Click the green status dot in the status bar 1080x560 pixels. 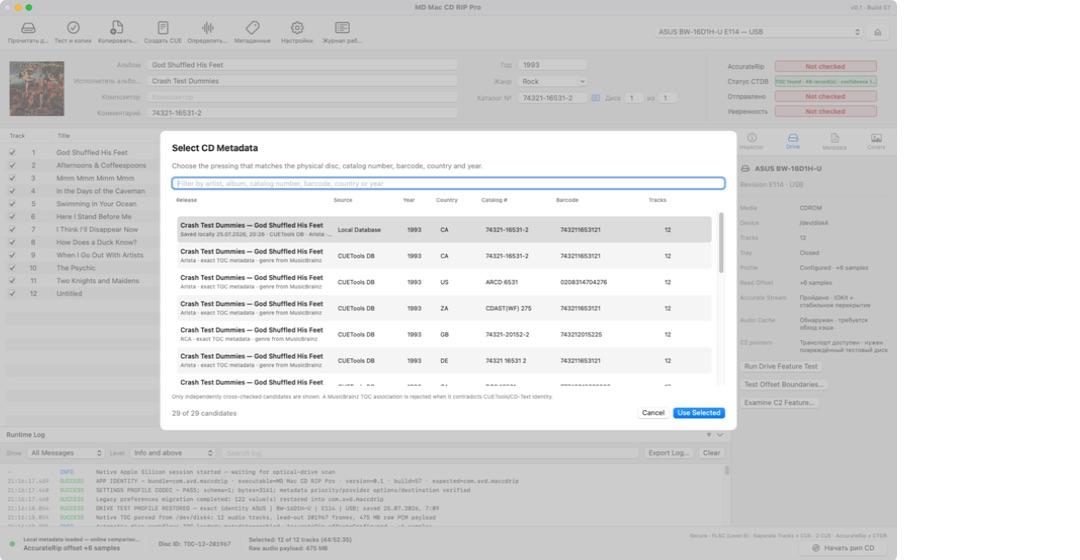click(x=12, y=544)
